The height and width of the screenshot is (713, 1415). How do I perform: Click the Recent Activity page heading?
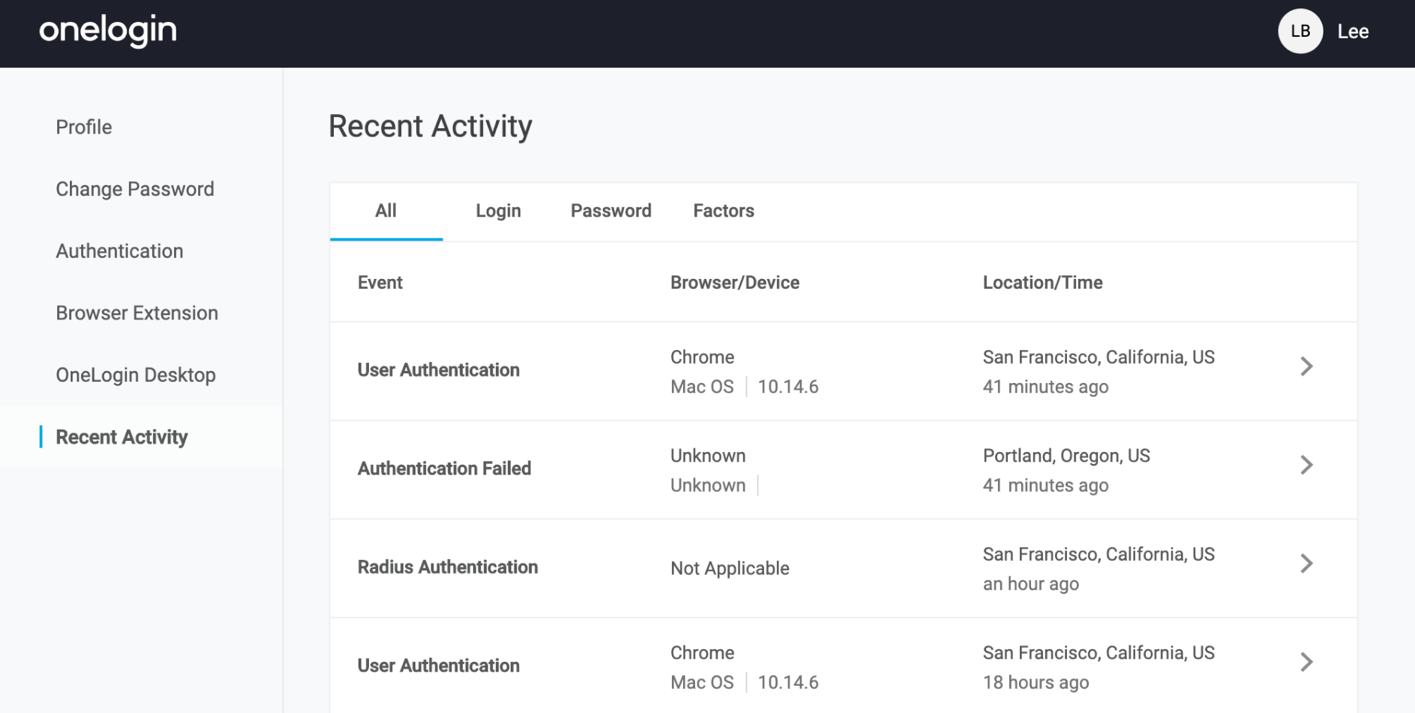click(430, 126)
